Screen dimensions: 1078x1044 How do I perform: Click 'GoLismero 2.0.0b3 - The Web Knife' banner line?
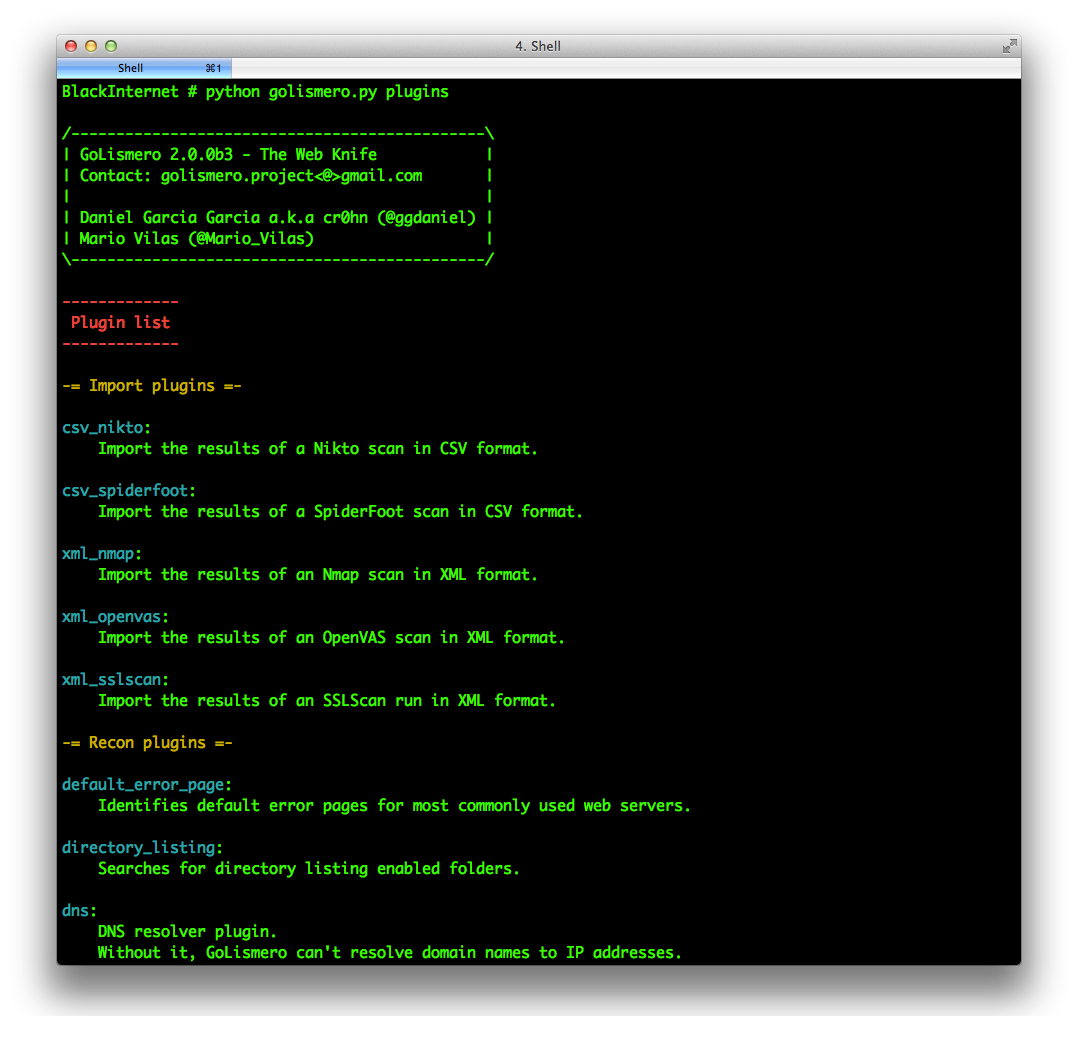[228, 155]
